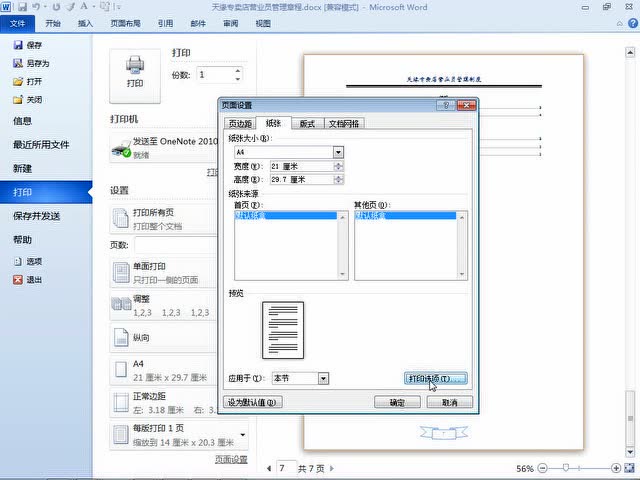
Task: Switch to the 版式 tab
Action: (307, 124)
